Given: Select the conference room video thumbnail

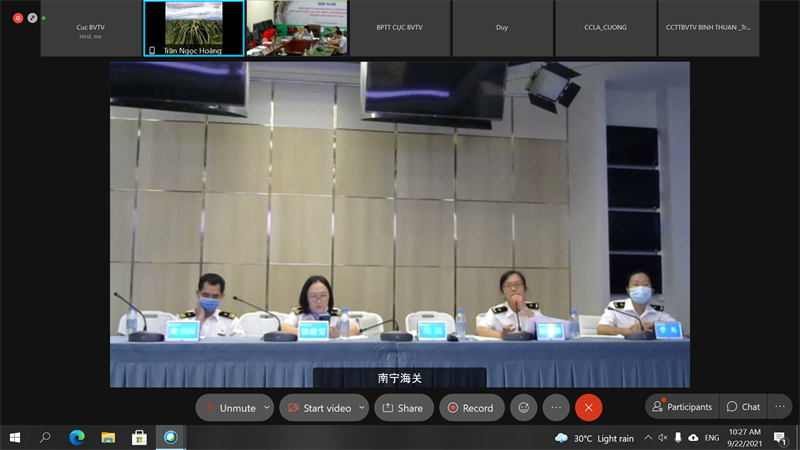Looking at the screenshot, I should 297,28.
